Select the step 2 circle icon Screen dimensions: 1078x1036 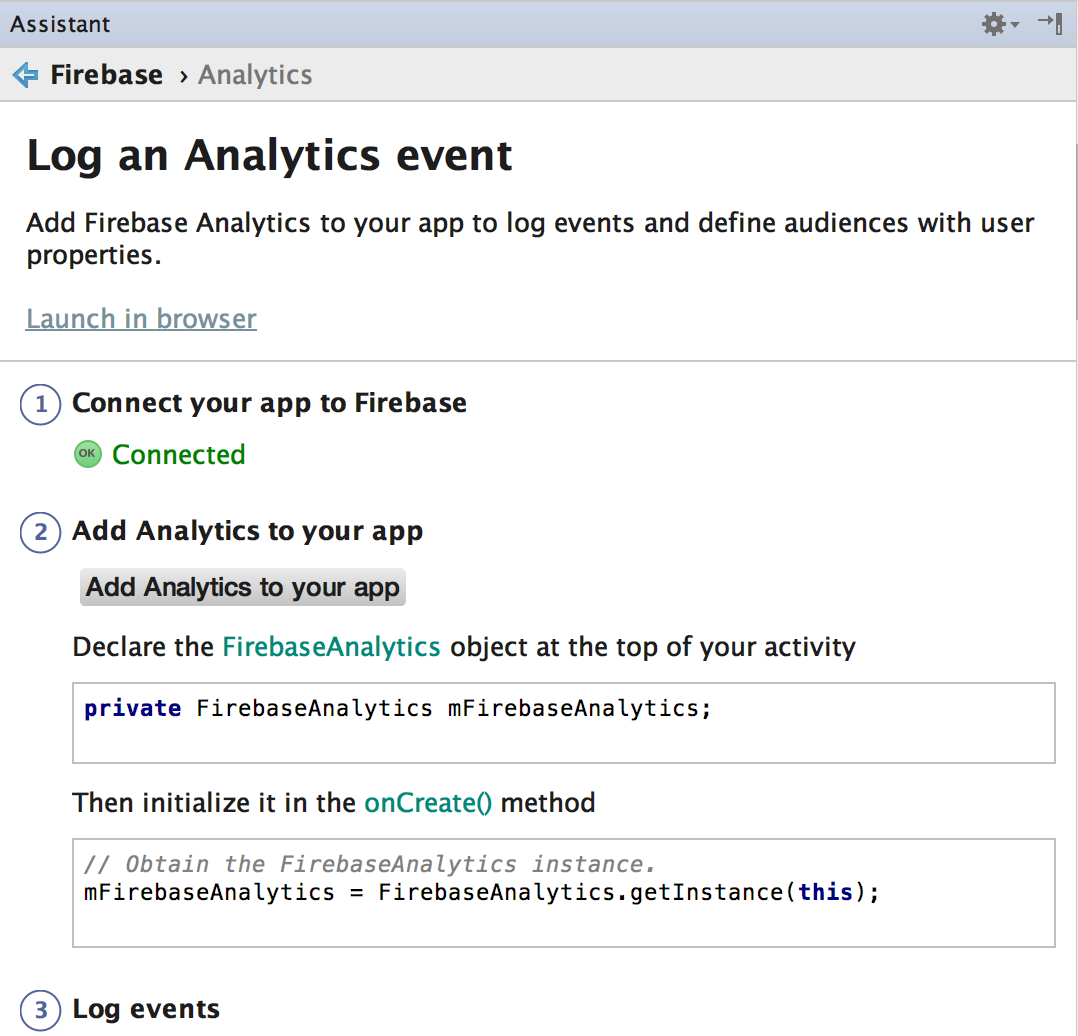41,532
